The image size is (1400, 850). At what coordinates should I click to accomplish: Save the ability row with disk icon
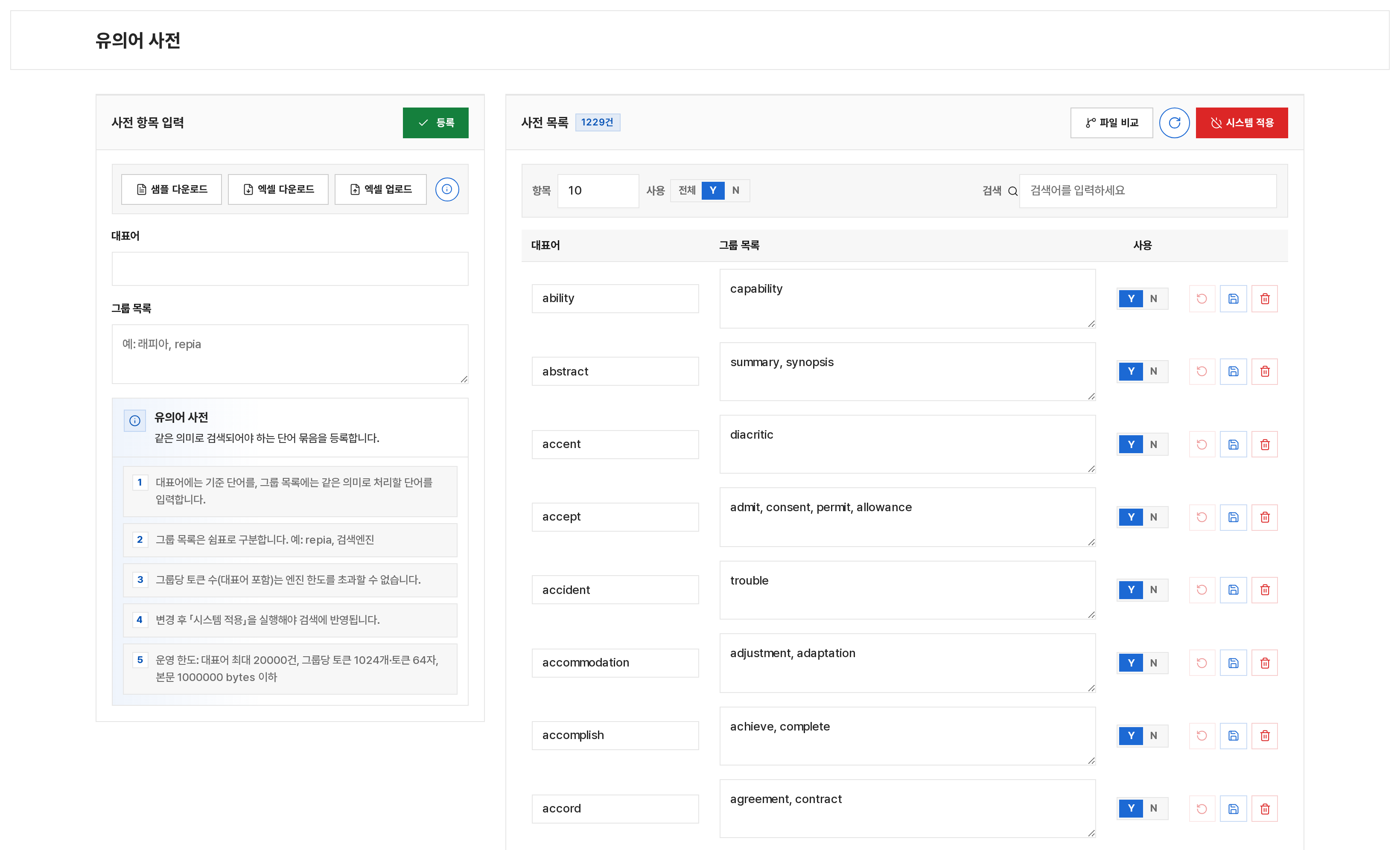tap(1233, 299)
